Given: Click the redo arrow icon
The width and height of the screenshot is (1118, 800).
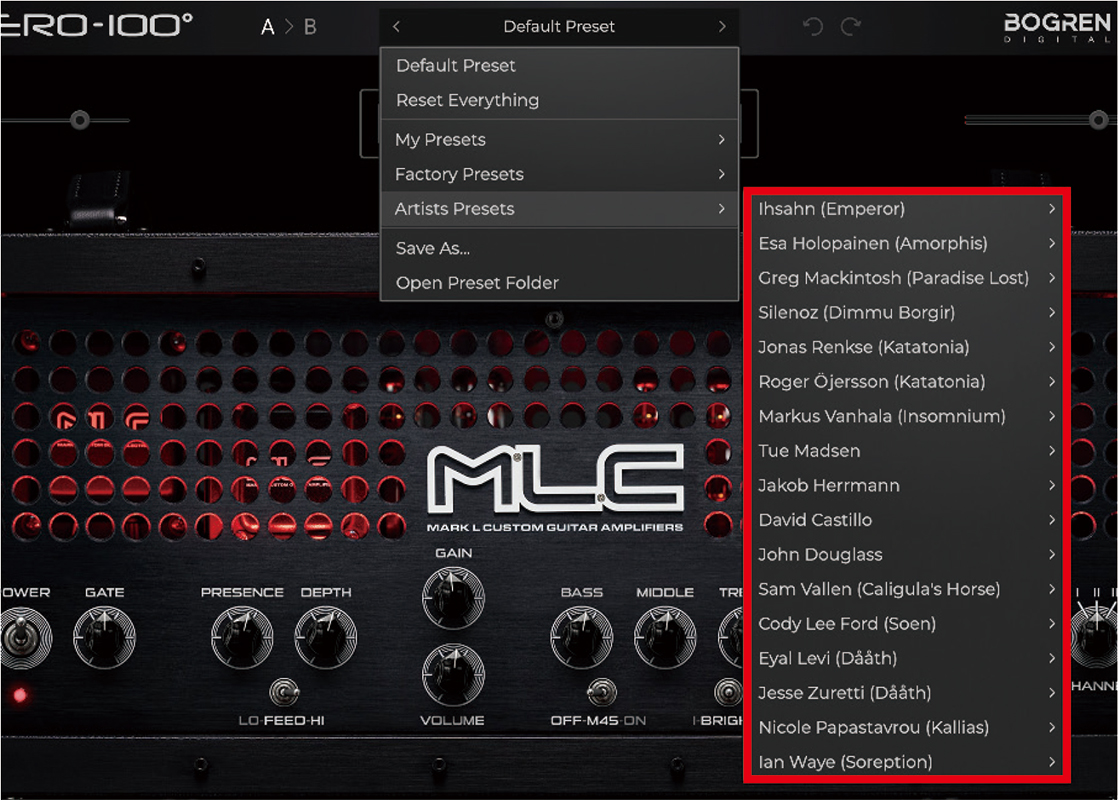Looking at the screenshot, I should point(851,27).
